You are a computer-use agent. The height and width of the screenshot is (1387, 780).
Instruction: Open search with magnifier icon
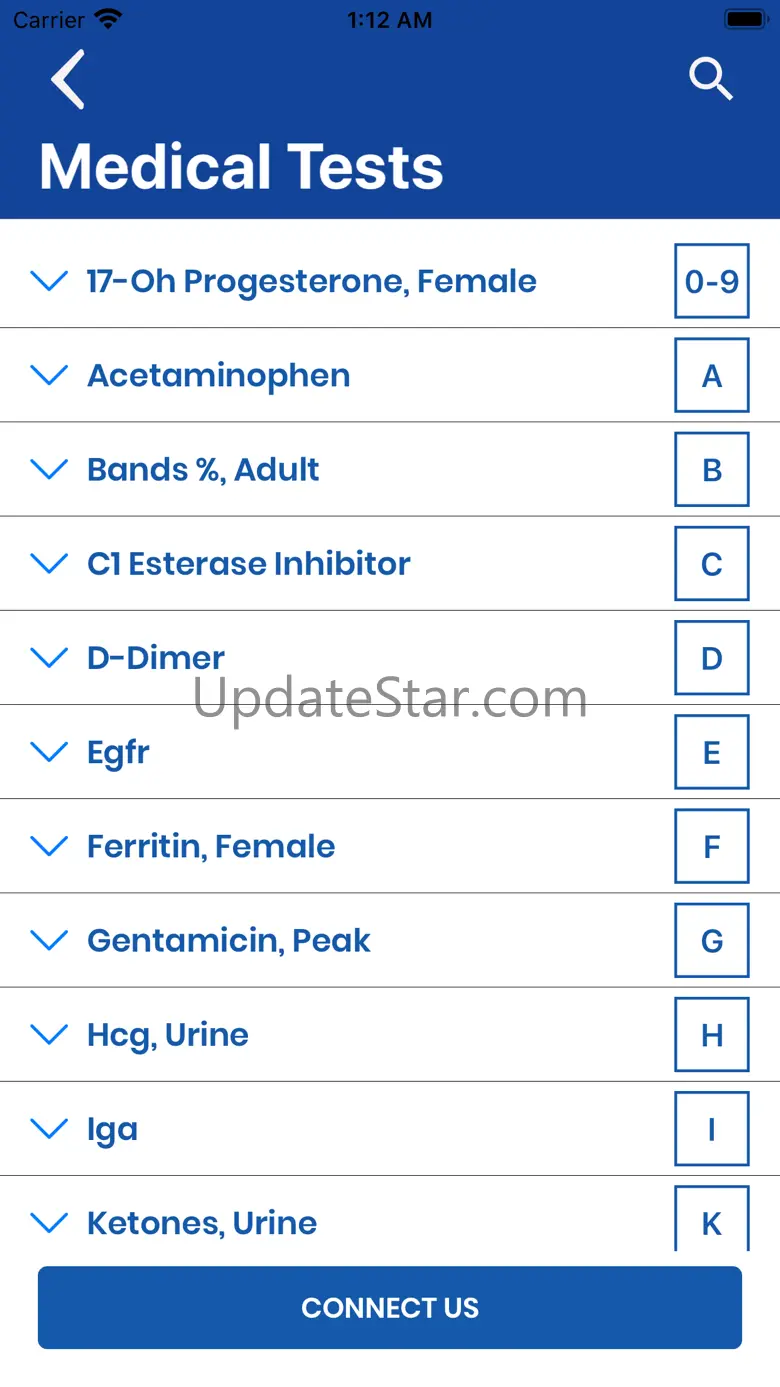(711, 79)
